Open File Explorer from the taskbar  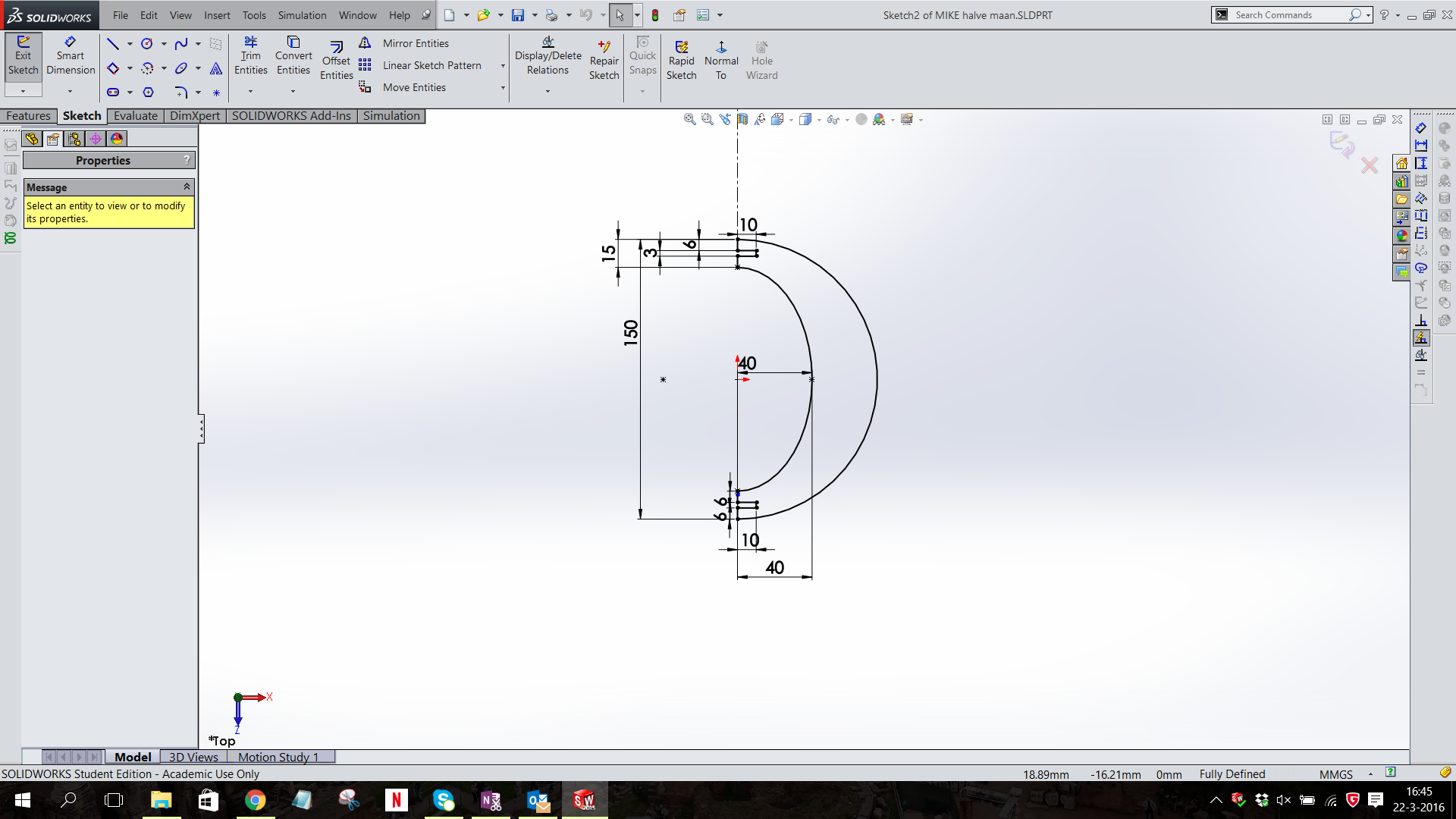click(162, 800)
